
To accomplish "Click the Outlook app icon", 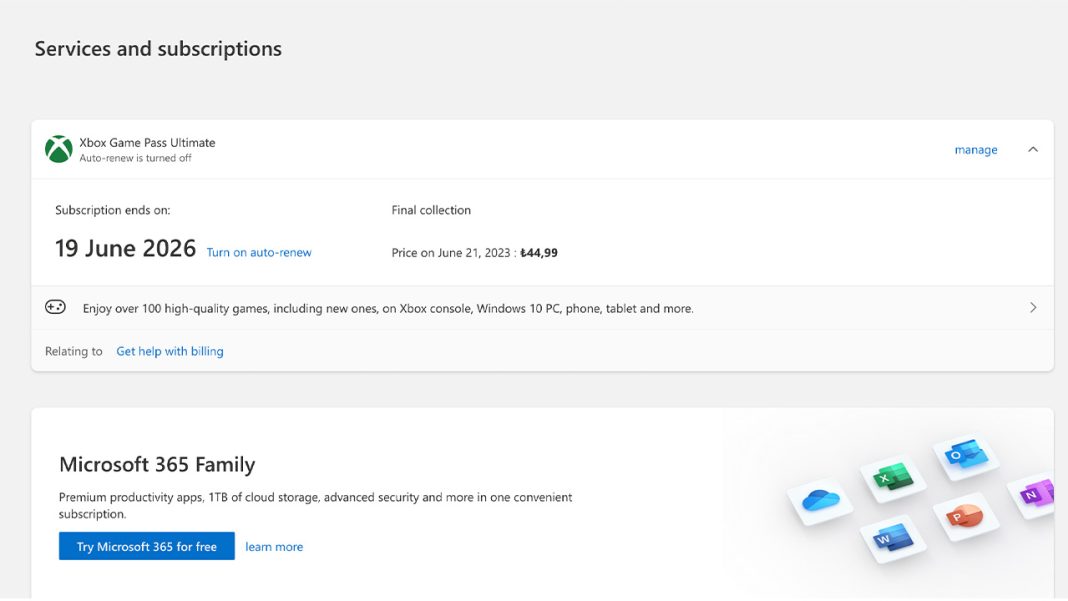I will pos(966,456).
